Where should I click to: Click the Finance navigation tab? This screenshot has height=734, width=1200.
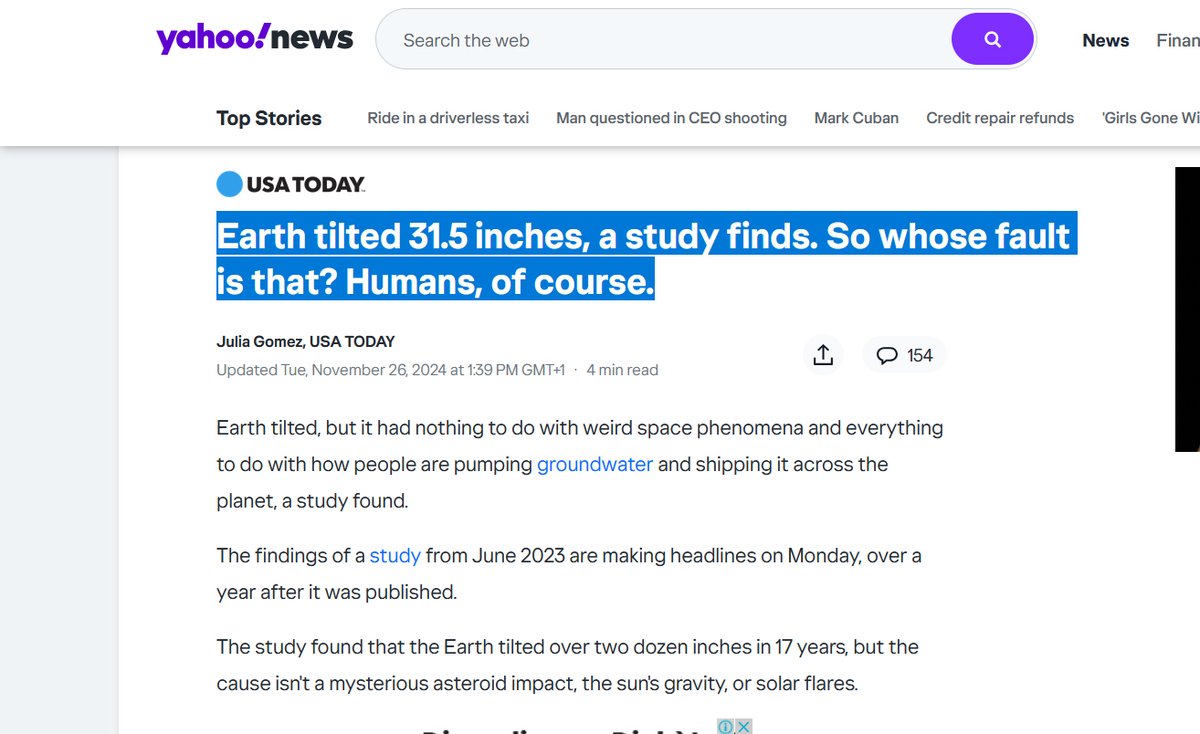pyautogui.click(x=1178, y=40)
